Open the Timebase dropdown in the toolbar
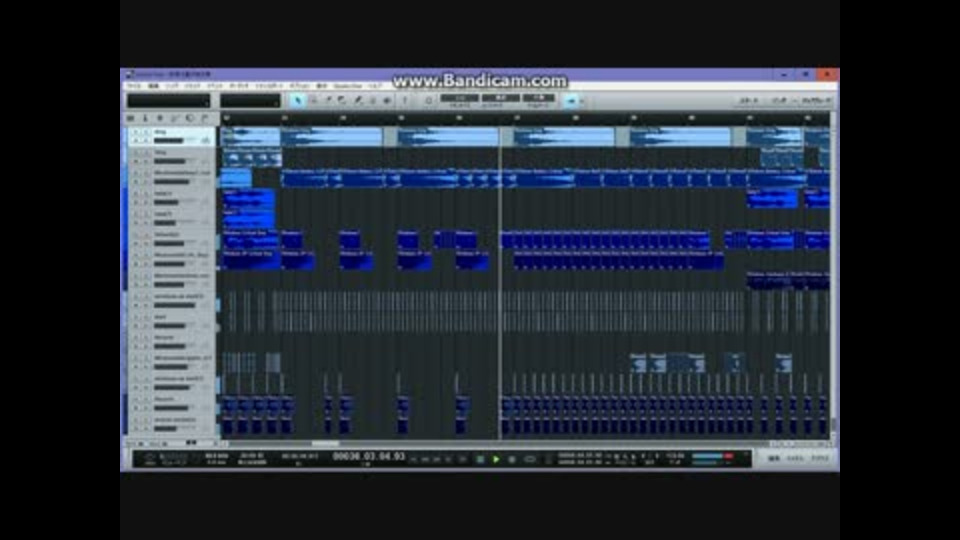960x540 pixels. [x=501, y=98]
